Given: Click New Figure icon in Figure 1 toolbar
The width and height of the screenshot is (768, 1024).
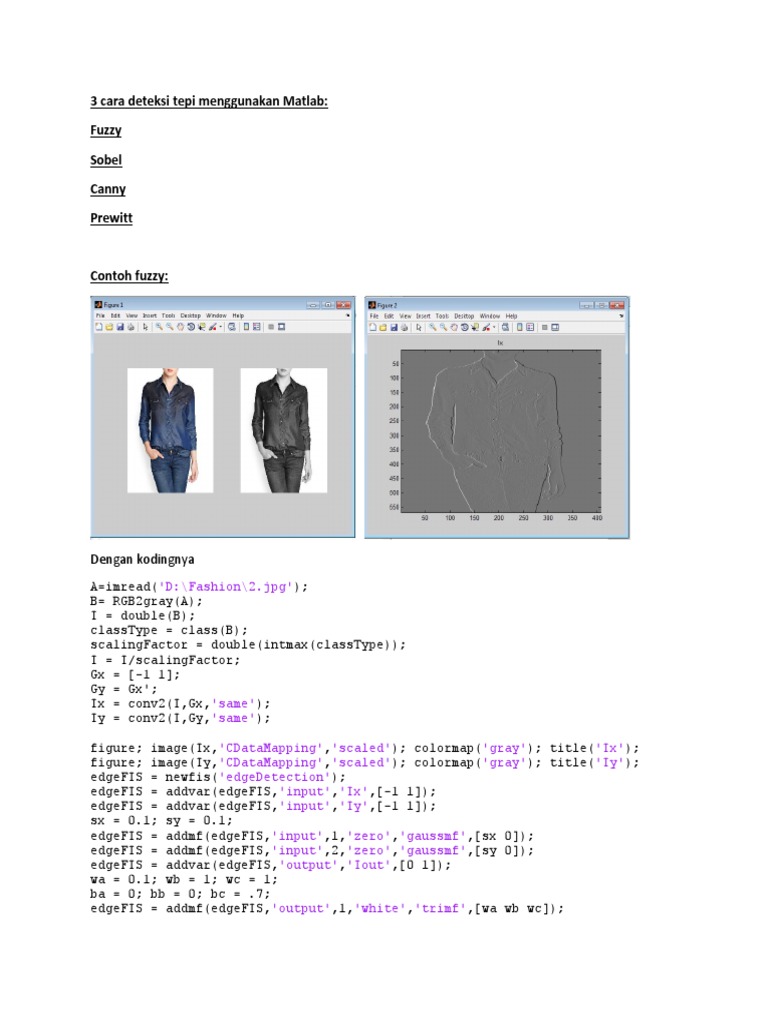Looking at the screenshot, I should point(98,327).
